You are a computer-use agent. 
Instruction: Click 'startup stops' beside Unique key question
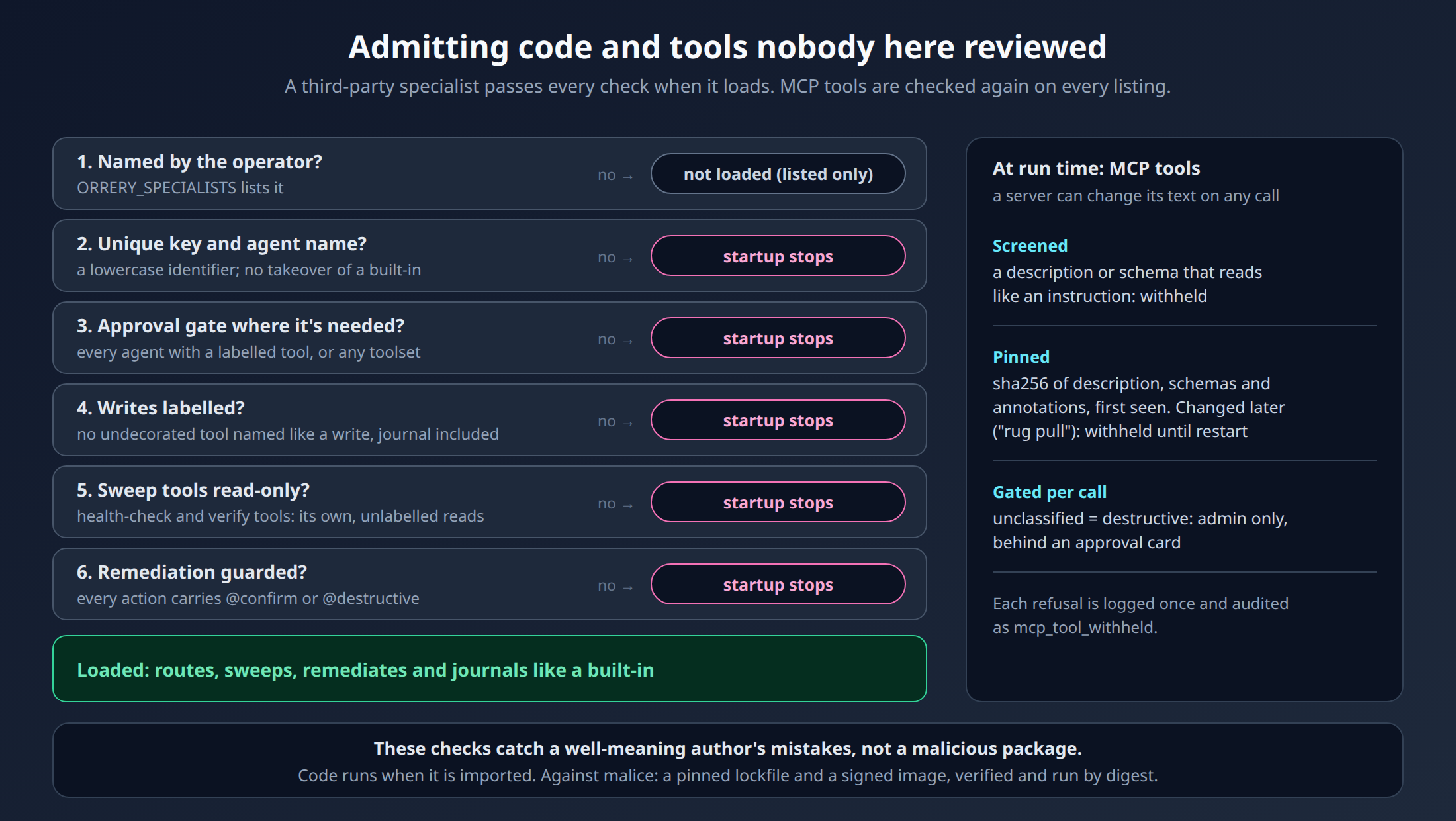pos(778,256)
